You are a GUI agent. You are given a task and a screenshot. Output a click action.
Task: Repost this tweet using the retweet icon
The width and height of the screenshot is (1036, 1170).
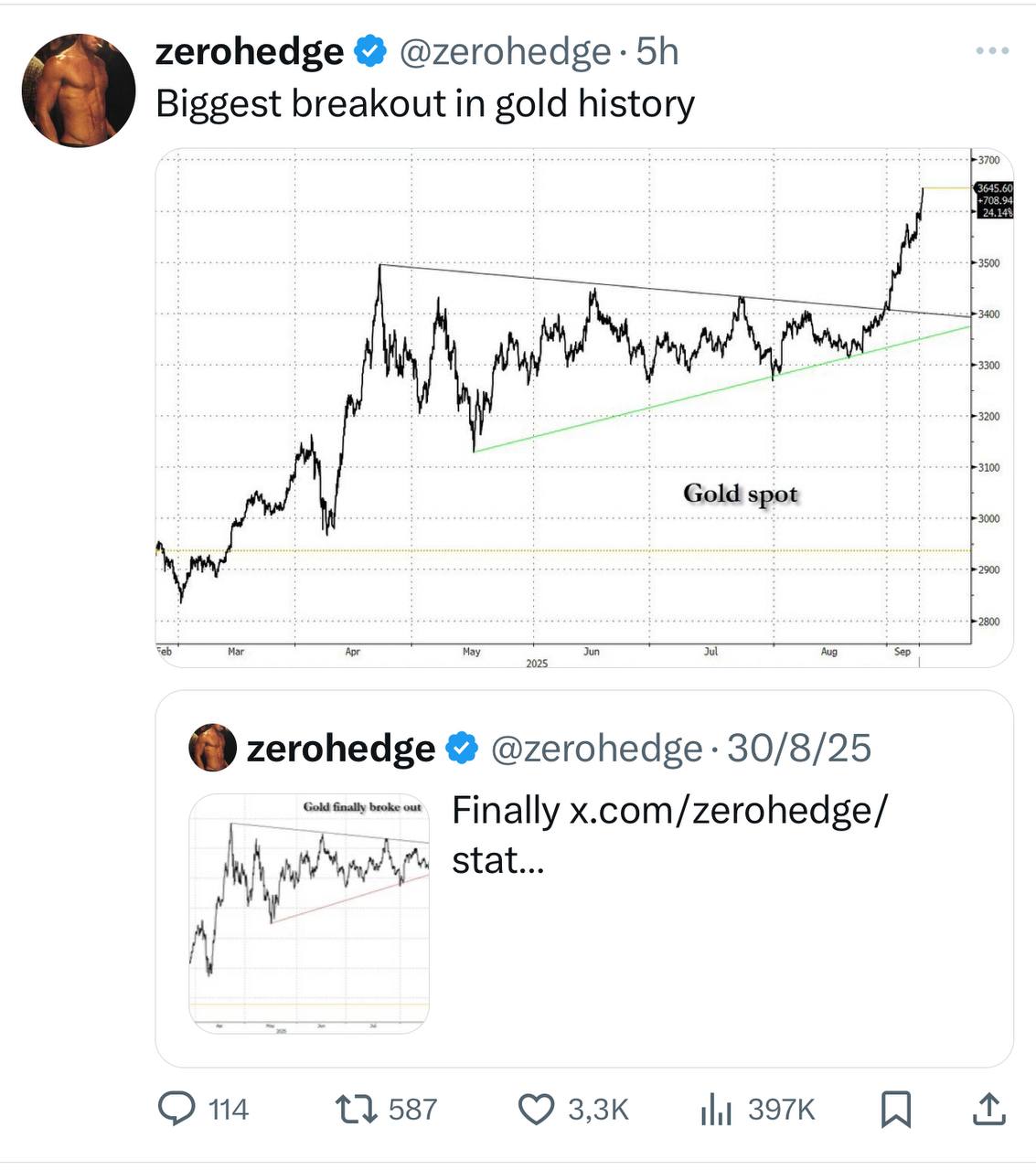355,1109
